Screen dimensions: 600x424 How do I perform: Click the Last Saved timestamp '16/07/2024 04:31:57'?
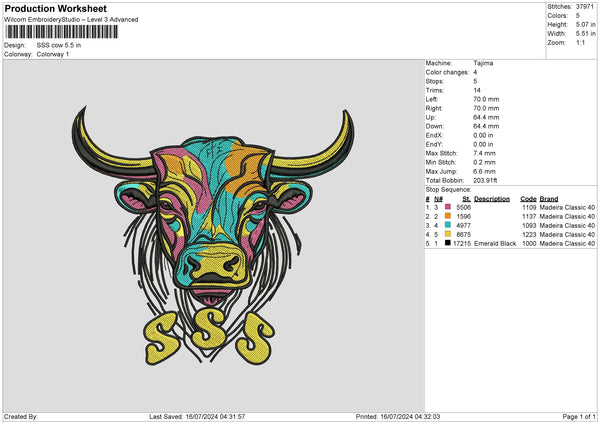click(215, 416)
